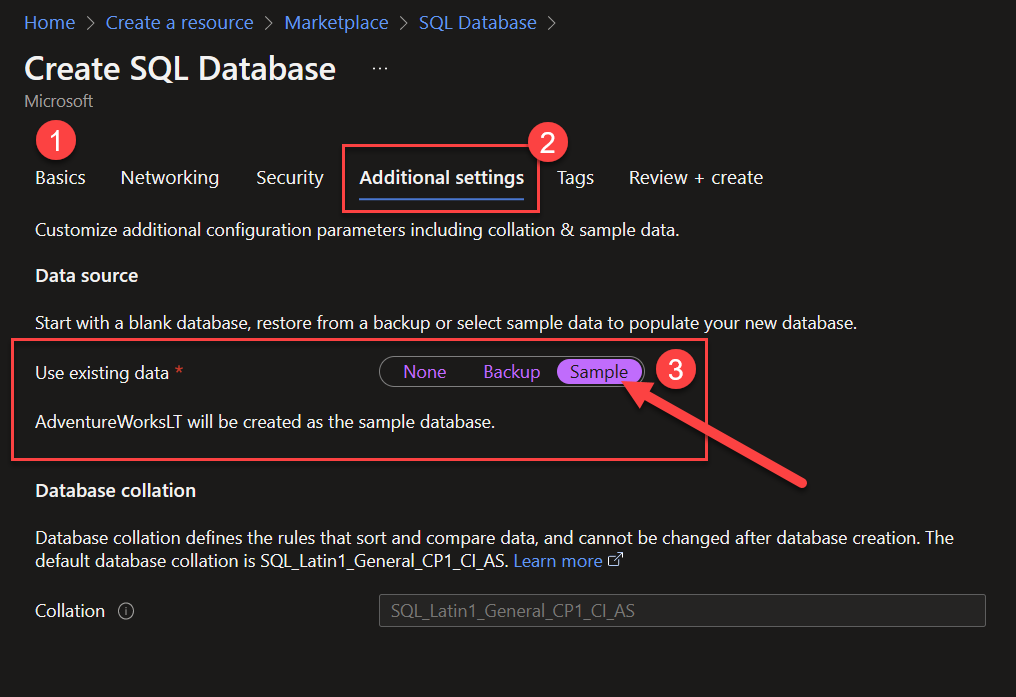The width and height of the screenshot is (1016, 697).
Task: Go to Create a resource breadcrumb
Action: point(179,23)
